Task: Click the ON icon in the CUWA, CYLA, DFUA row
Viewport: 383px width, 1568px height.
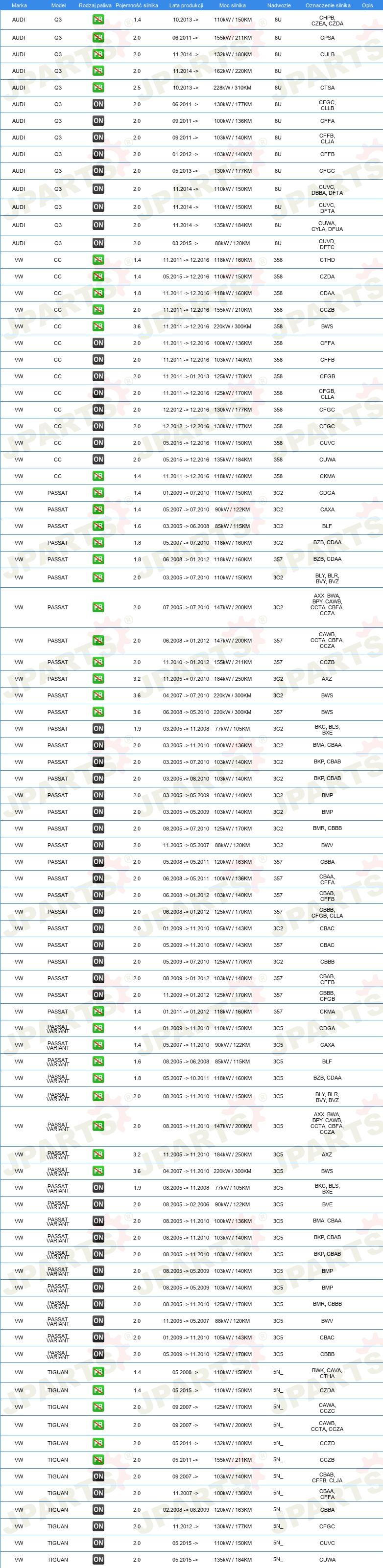Action: [x=98, y=225]
